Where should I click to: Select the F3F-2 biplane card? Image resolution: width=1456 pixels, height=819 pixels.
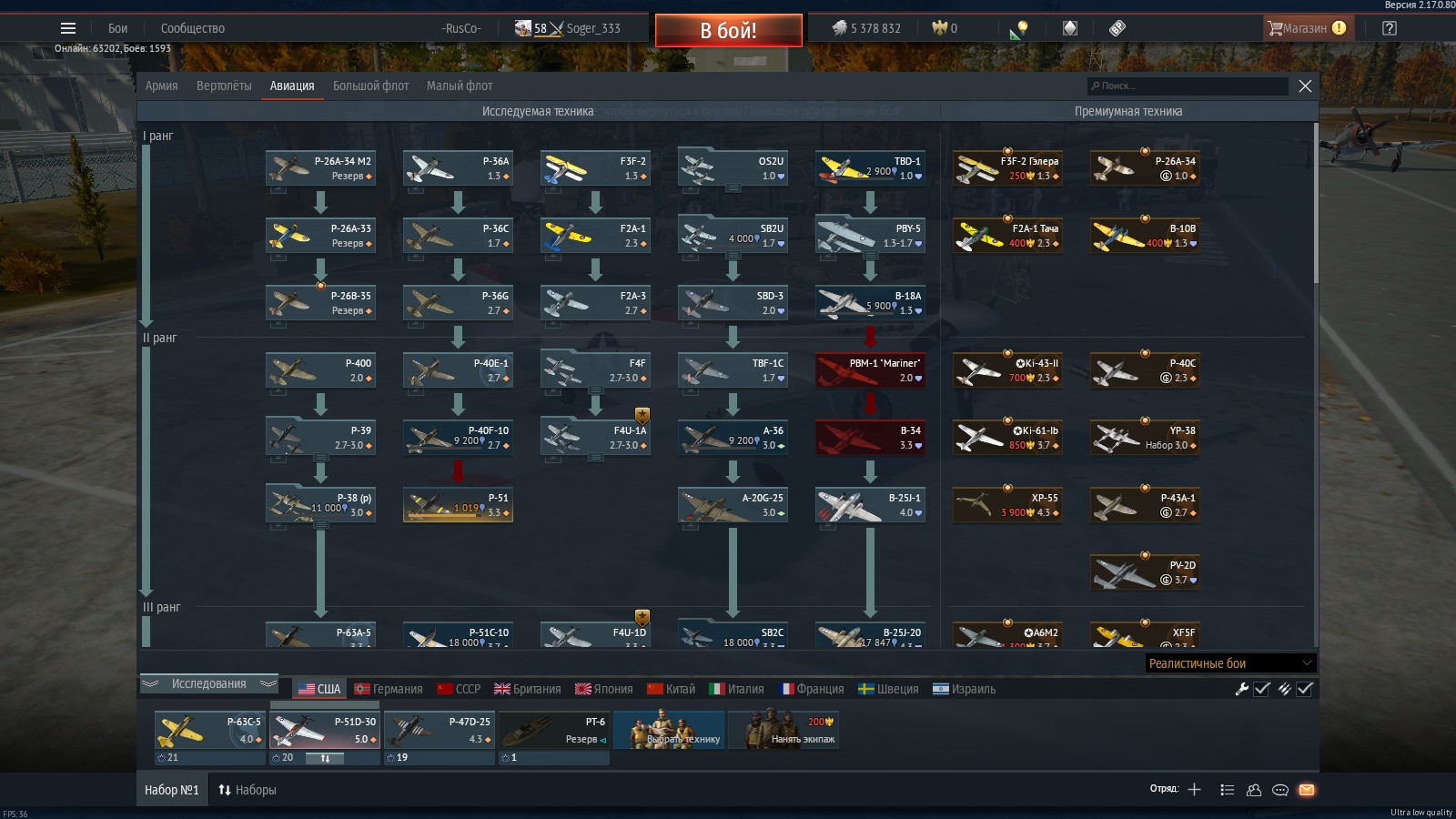pos(595,168)
